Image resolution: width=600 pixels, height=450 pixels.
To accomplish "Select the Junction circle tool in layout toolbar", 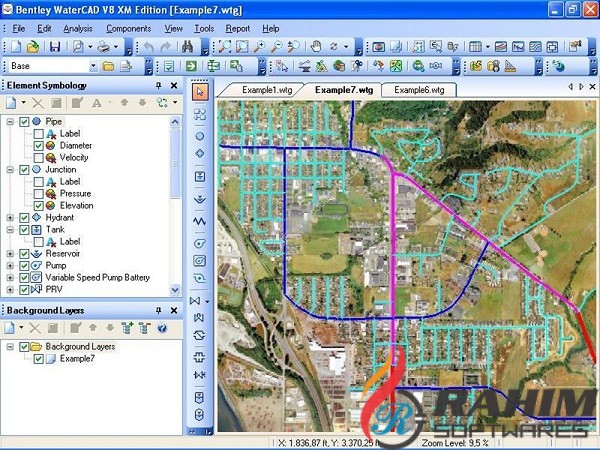I will coord(199,136).
